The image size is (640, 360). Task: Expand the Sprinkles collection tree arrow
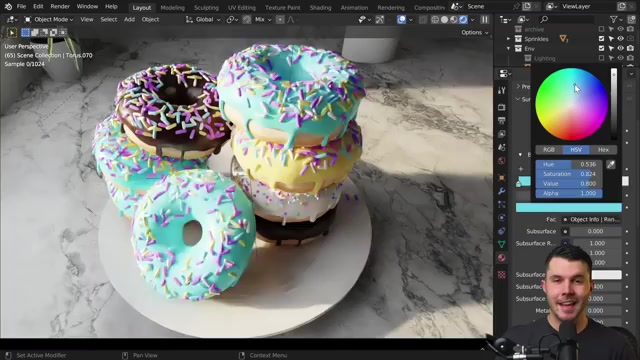click(509, 39)
